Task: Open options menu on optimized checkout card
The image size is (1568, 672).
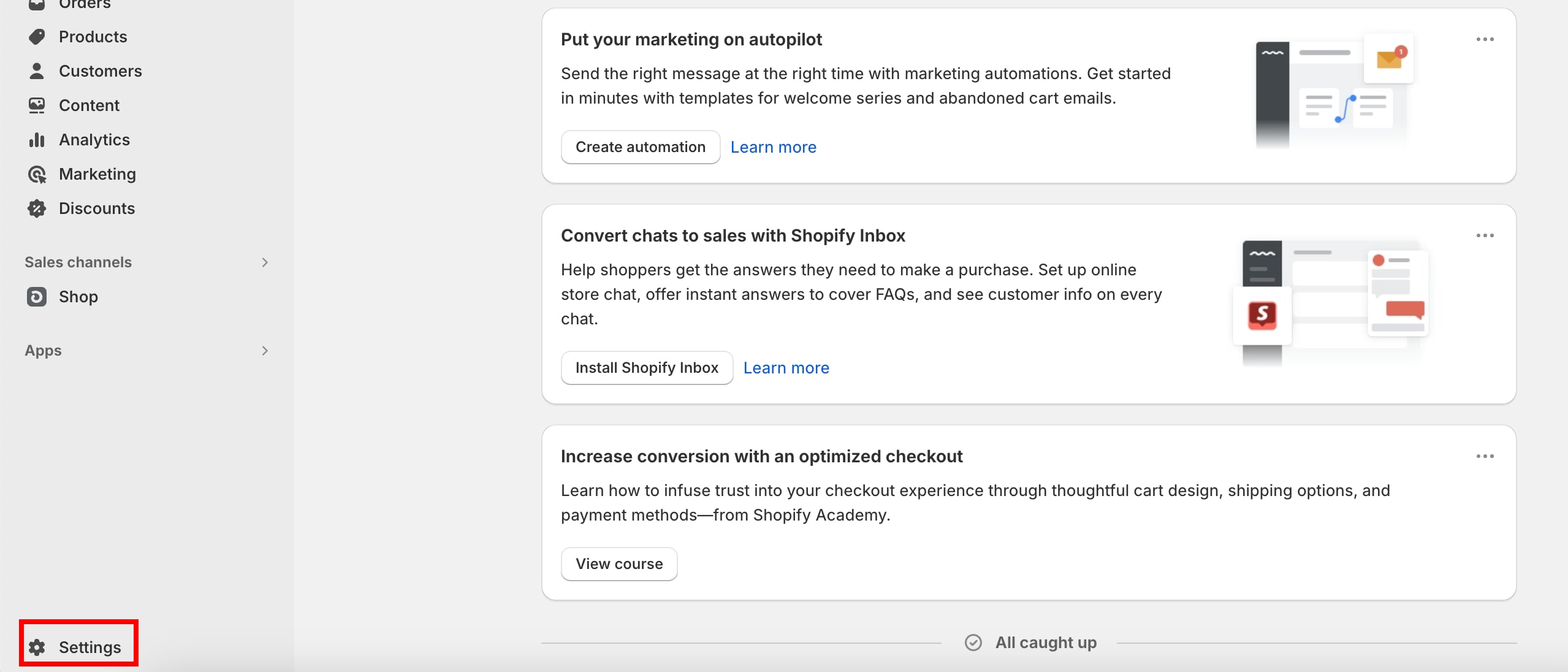Action: point(1486,456)
